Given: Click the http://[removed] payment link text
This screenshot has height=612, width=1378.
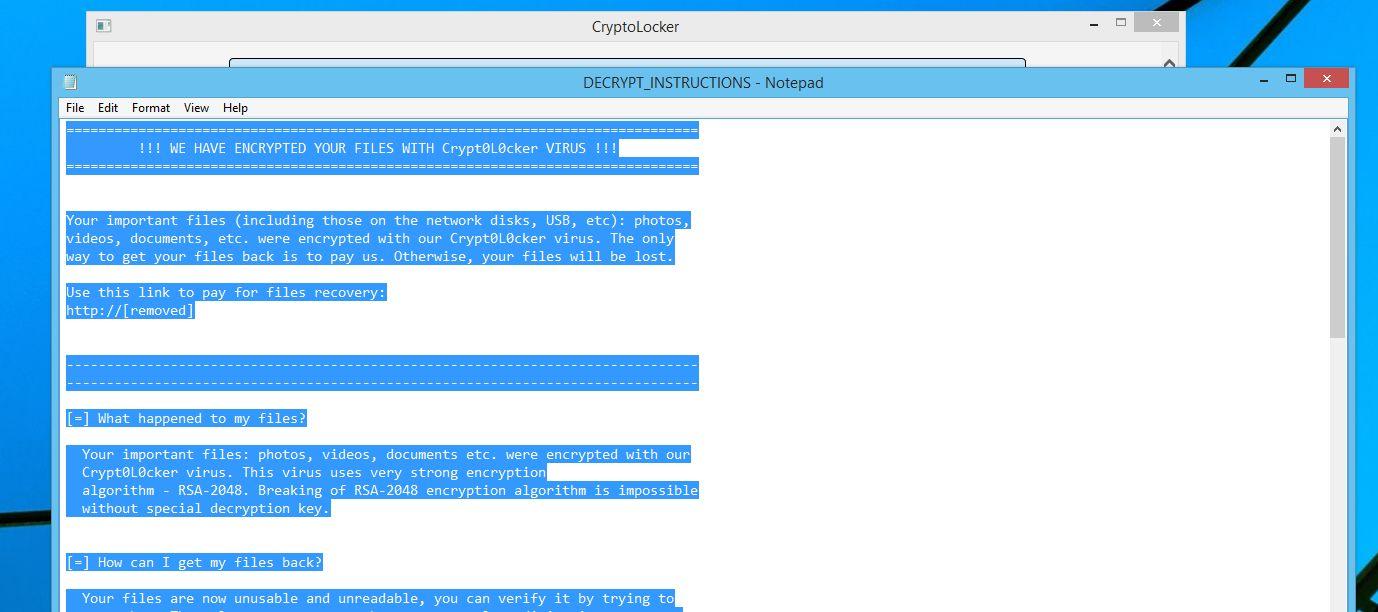Looking at the screenshot, I should point(130,311).
